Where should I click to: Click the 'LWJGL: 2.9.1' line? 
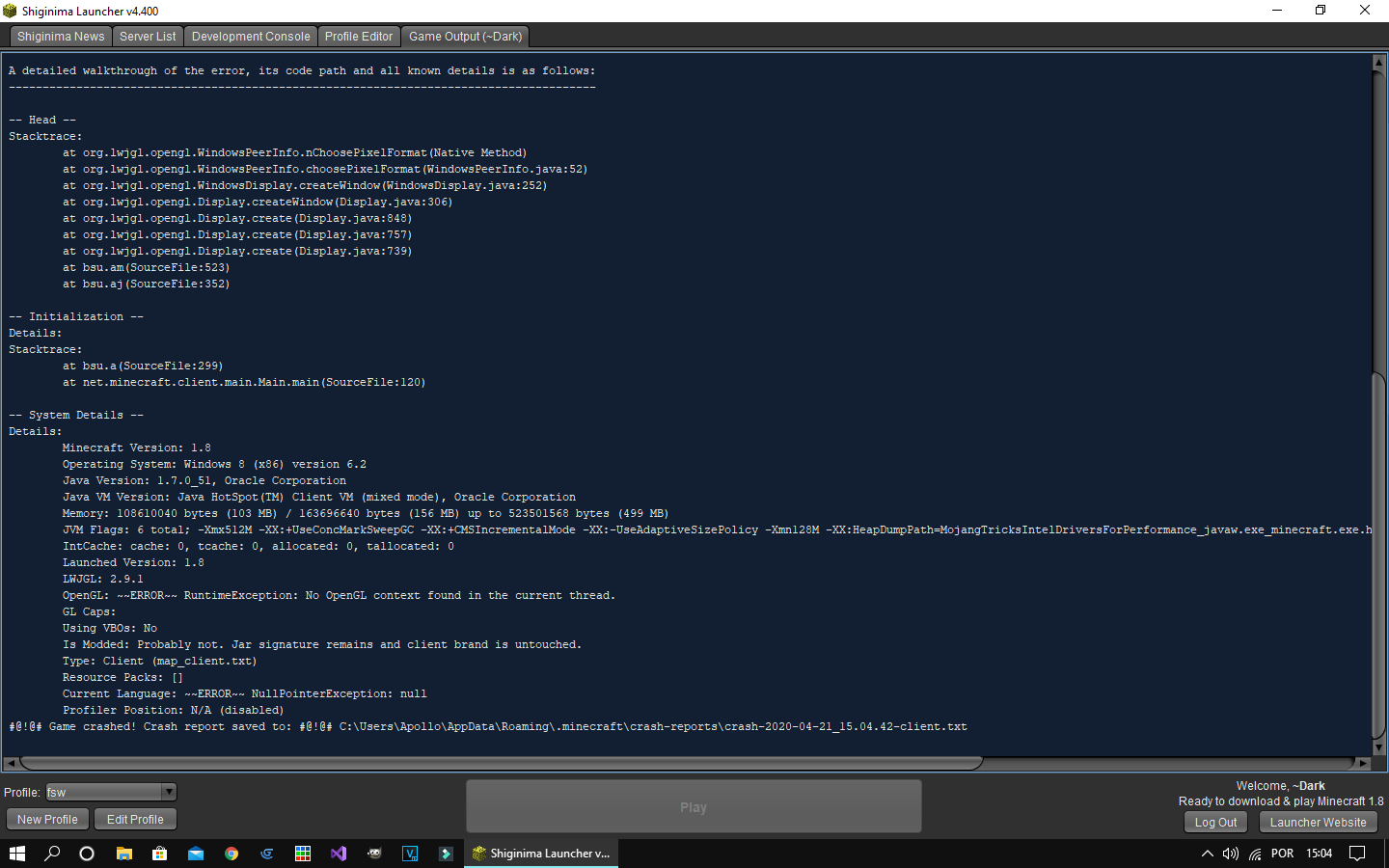(102, 579)
